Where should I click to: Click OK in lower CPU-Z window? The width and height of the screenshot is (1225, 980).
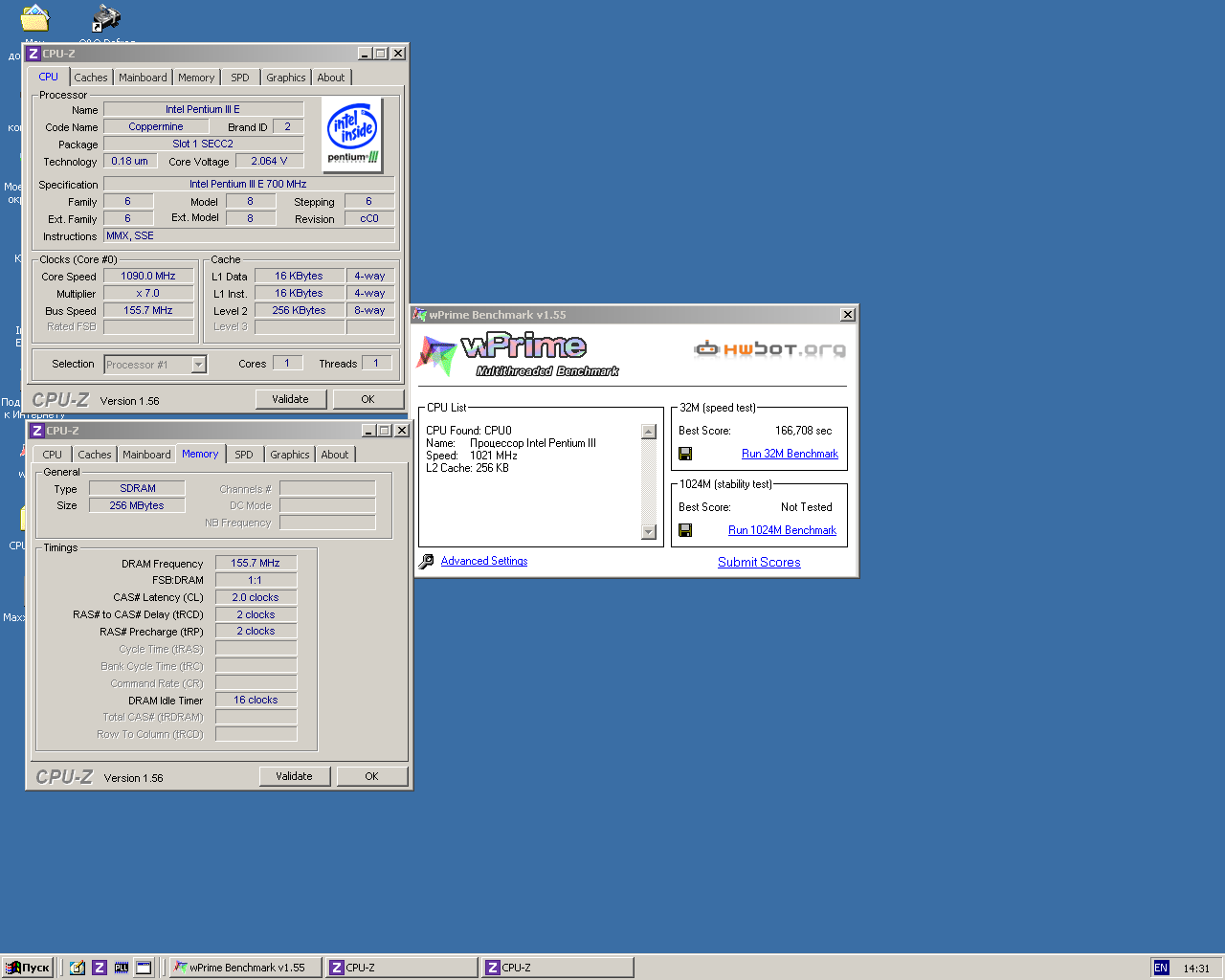coord(371,776)
